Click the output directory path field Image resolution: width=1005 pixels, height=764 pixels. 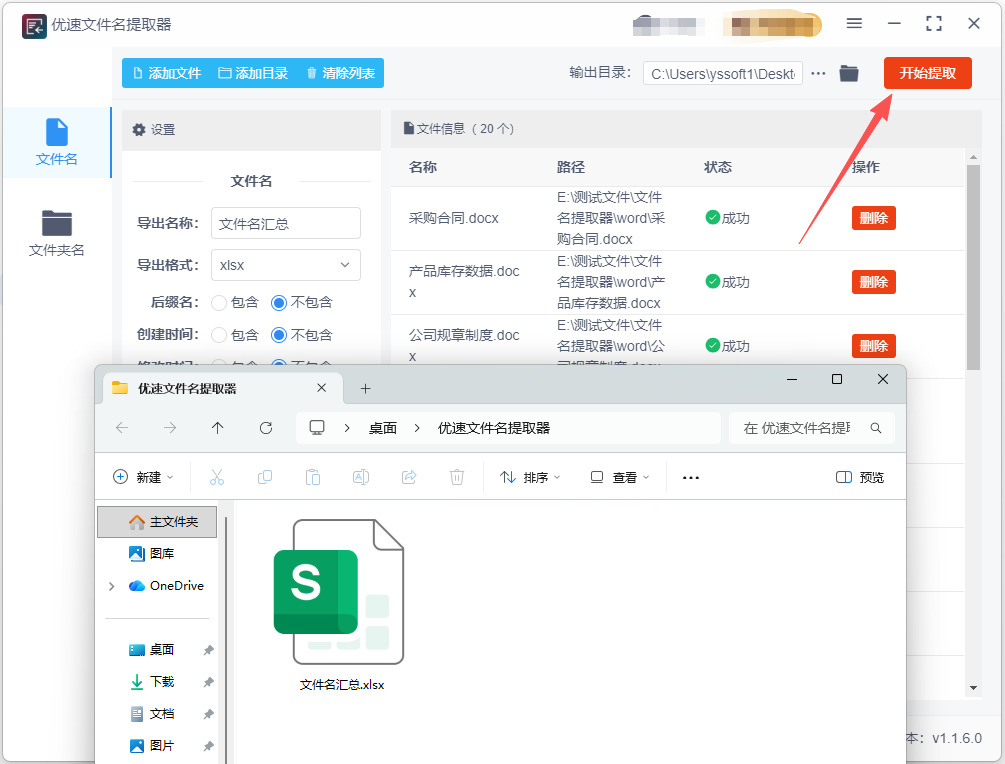(723, 74)
